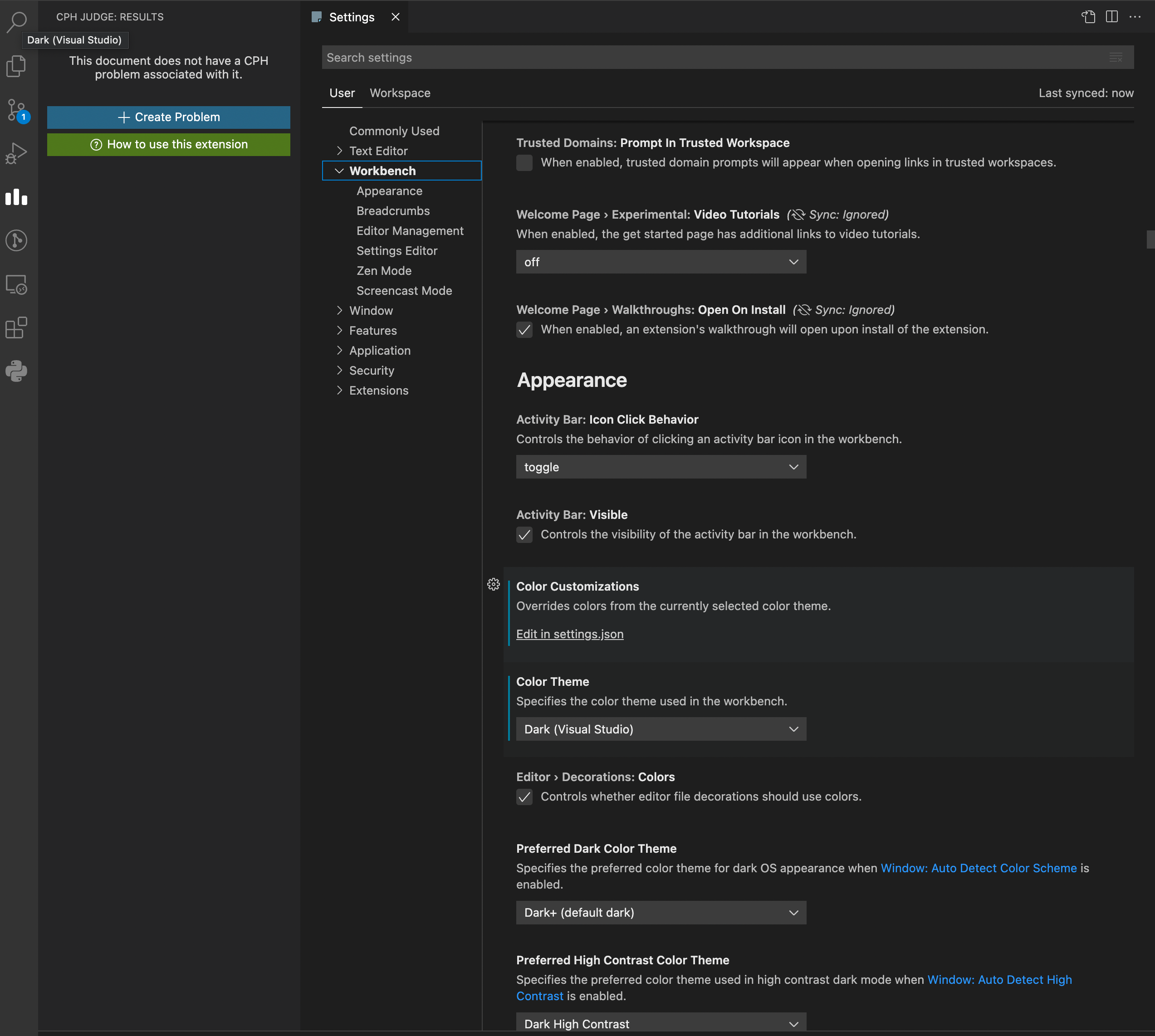
Task: Select Zen Mode in settings tree
Action: click(384, 271)
